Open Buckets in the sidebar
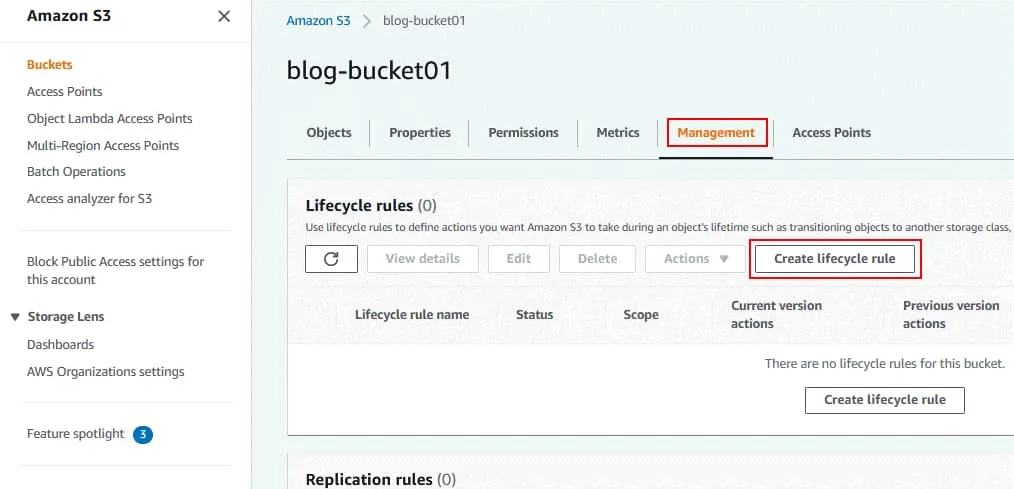Screen dimensions: 1014x489 click(x=50, y=64)
